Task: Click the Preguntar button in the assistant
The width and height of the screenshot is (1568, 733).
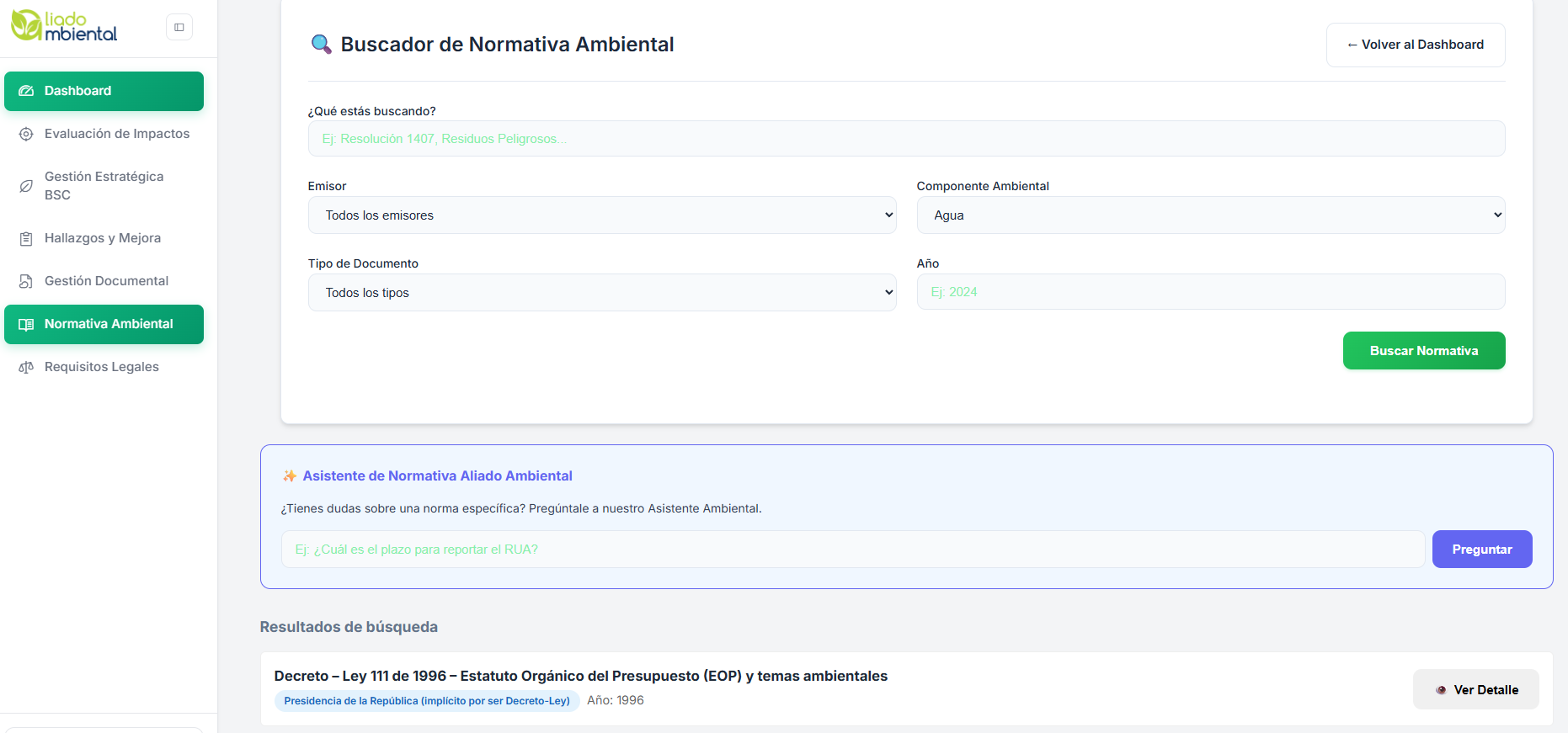Action: coord(1481,550)
